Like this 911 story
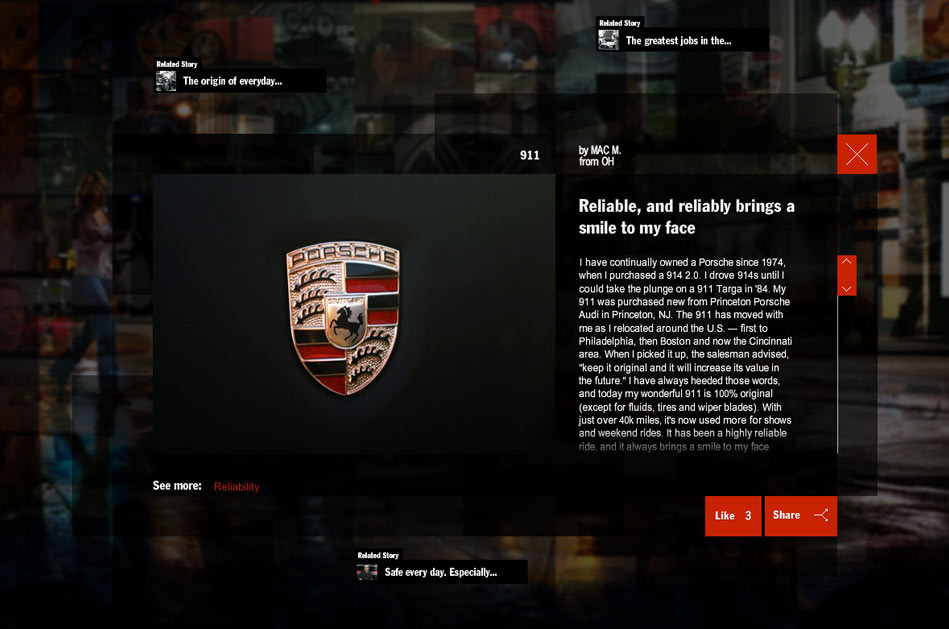Screen dimensions: 949x629 (x=733, y=516)
